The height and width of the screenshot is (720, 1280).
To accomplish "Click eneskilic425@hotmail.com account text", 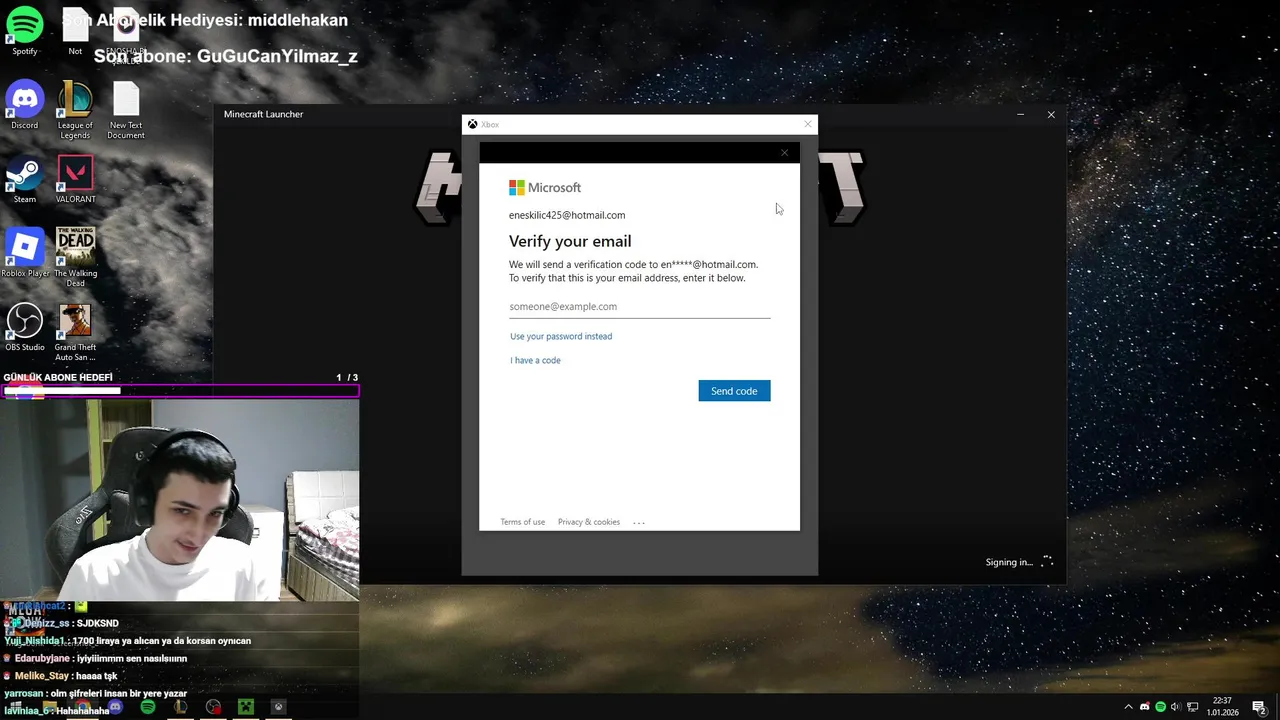I will click(x=567, y=215).
